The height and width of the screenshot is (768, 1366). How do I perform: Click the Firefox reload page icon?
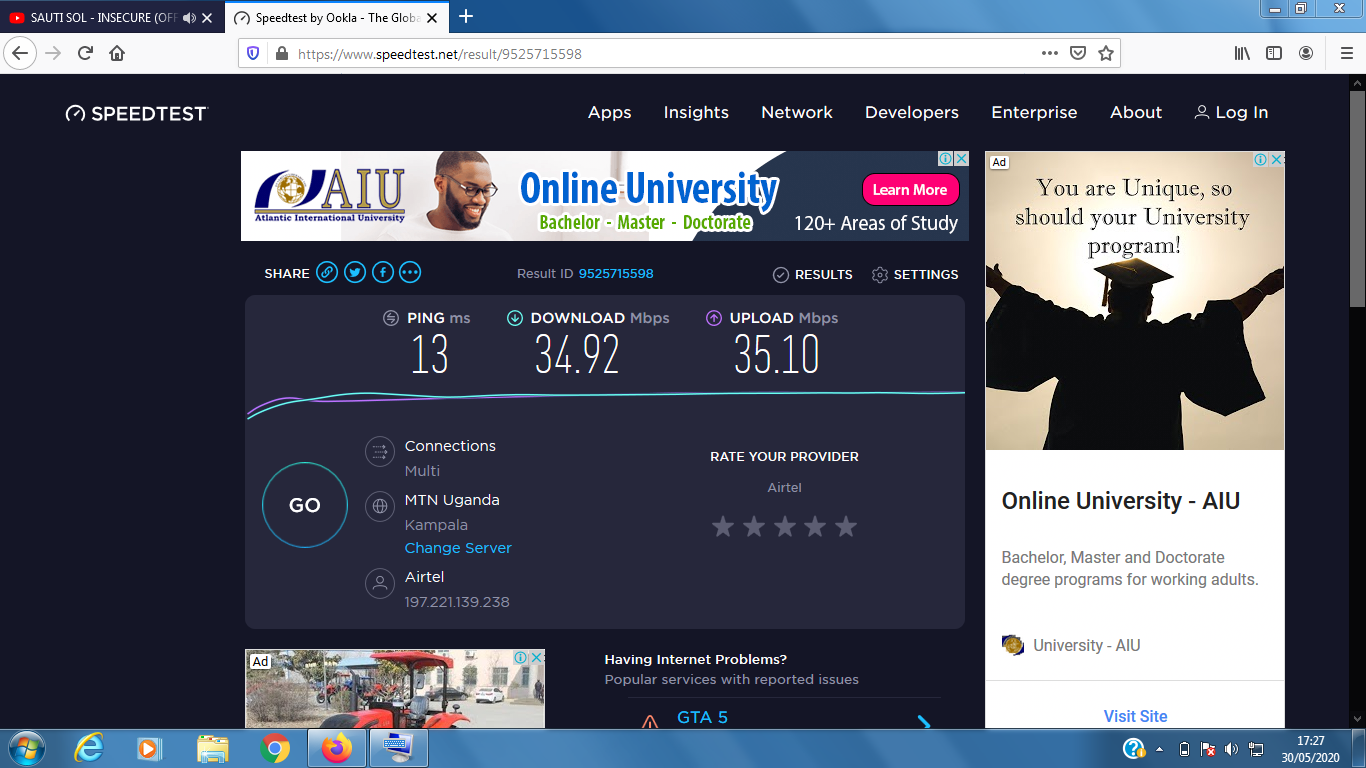click(85, 54)
